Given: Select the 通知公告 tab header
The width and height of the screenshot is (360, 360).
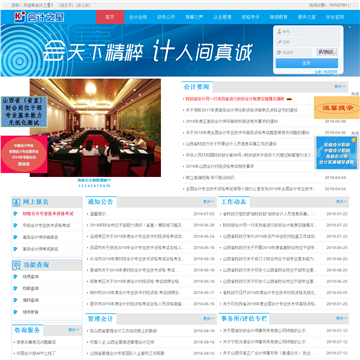Looking at the screenshot, I should [x=101, y=202].
